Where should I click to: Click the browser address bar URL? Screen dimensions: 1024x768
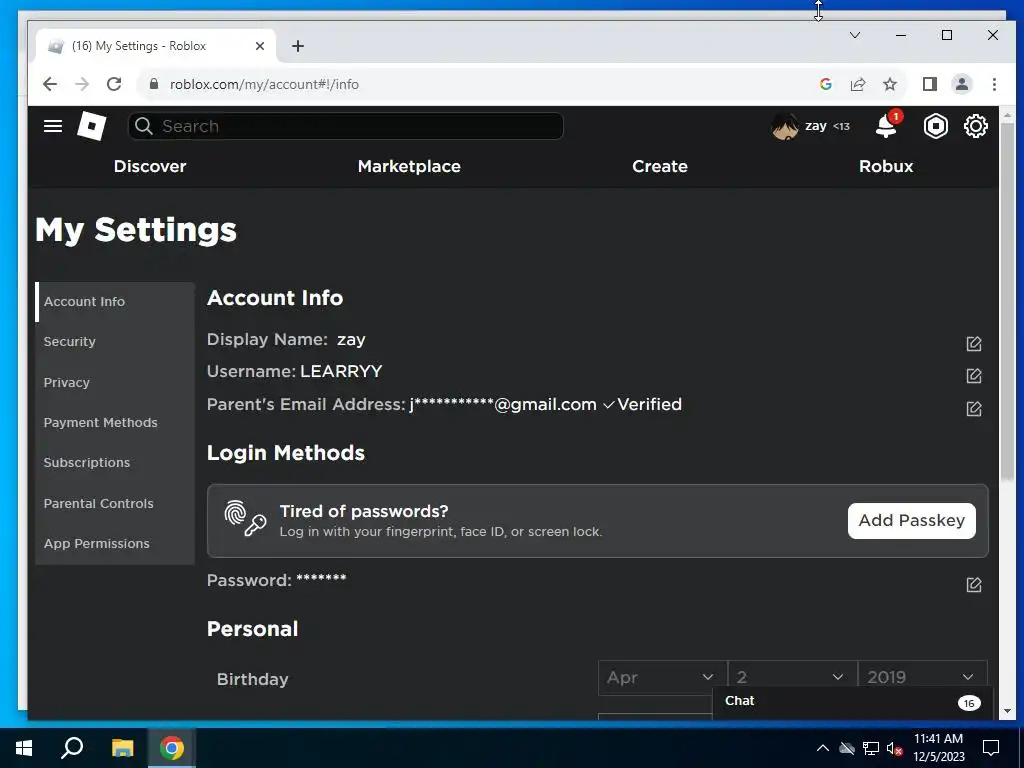pyautogui.click(x=264, y=84)
